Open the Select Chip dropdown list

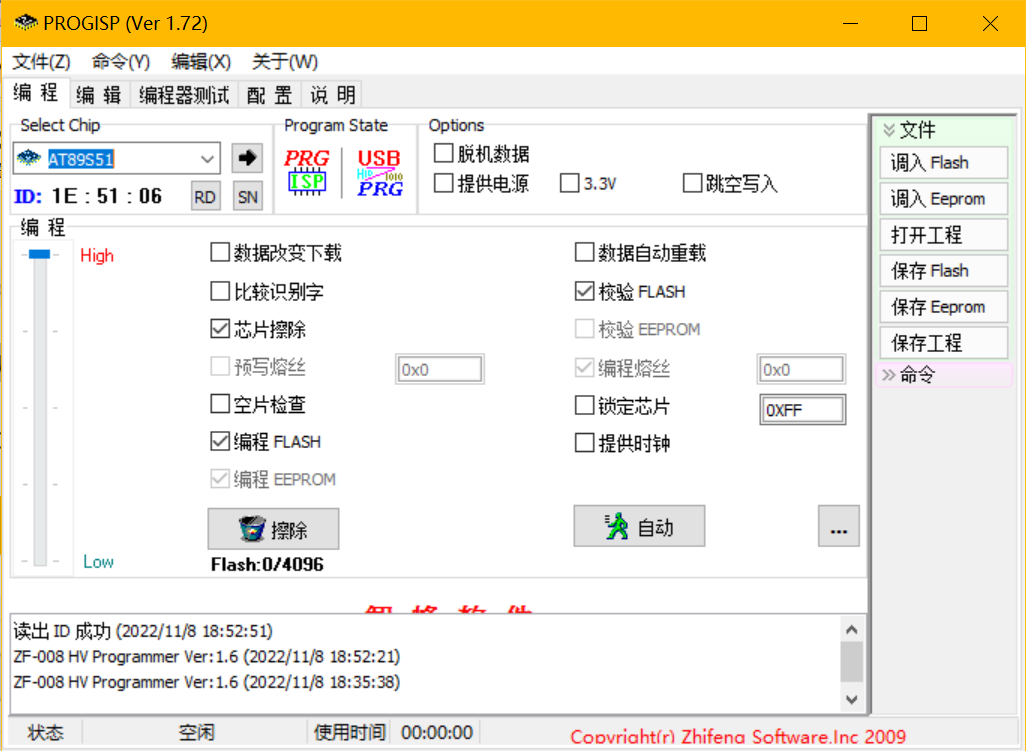[208, 158]
